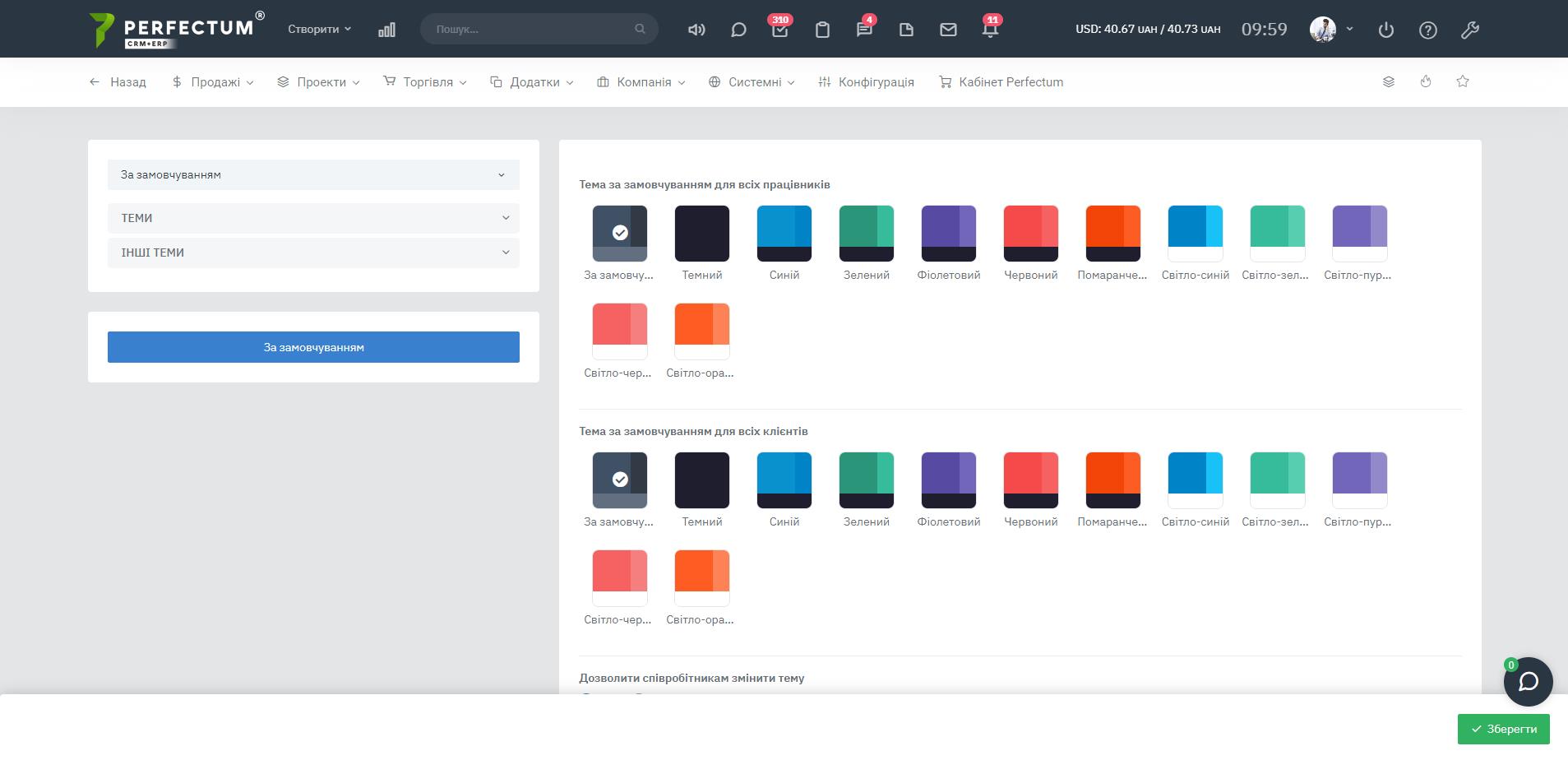Screen dimensions: 1568x760
Task: Open the chat bubble icon in header
Action: coord(738,30)
